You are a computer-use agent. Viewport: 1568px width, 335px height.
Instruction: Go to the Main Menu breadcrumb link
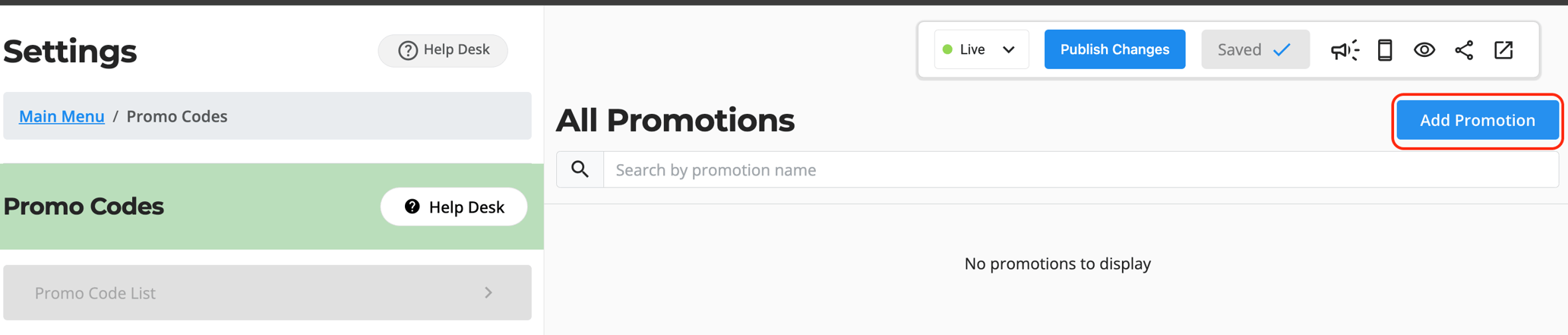62,116
